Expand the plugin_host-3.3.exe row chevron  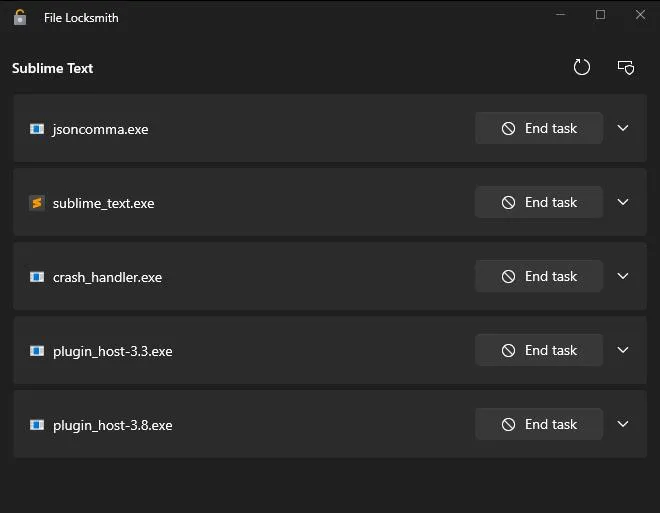tap(623, 350)
